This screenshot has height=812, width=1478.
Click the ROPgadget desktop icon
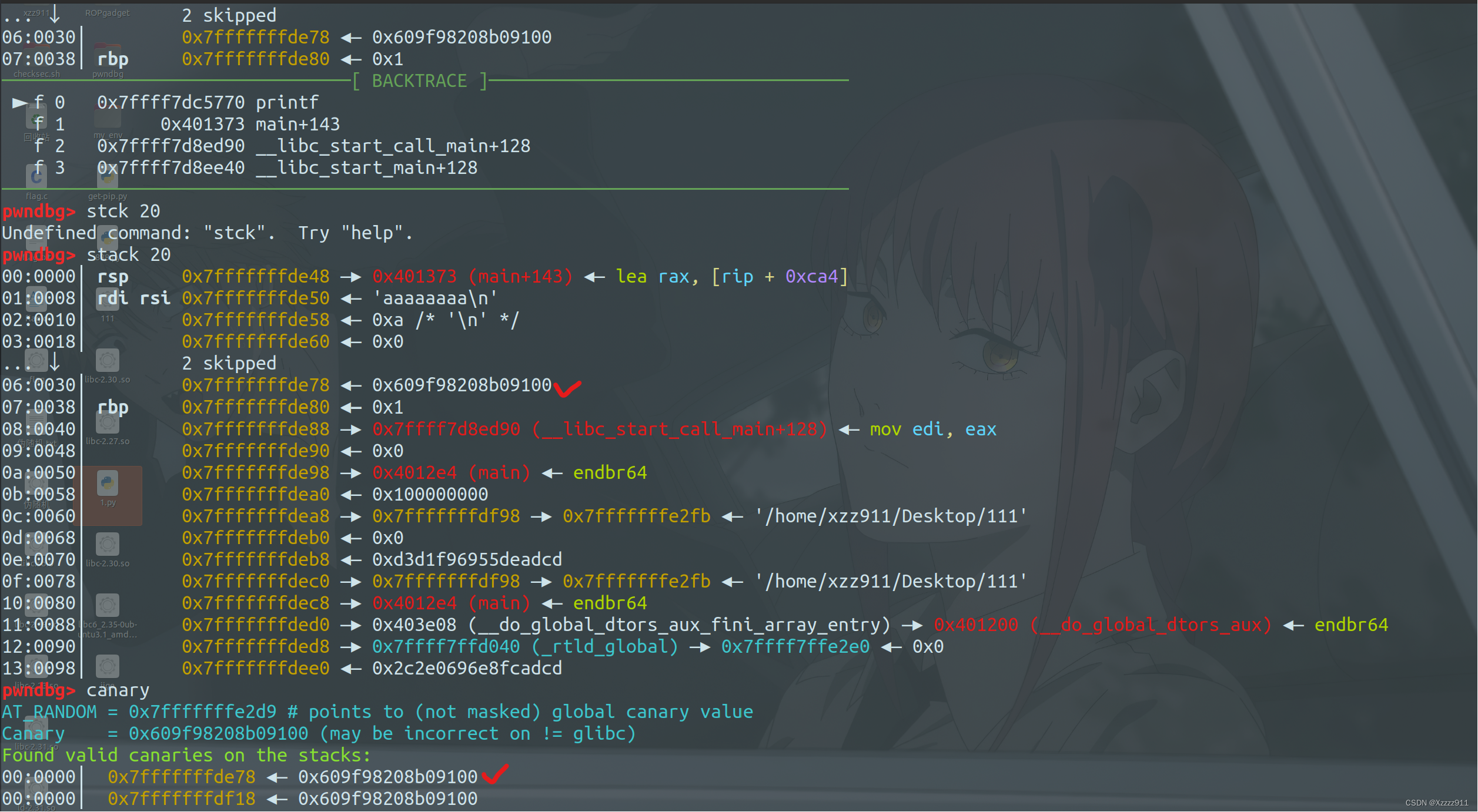pos(108,13)
